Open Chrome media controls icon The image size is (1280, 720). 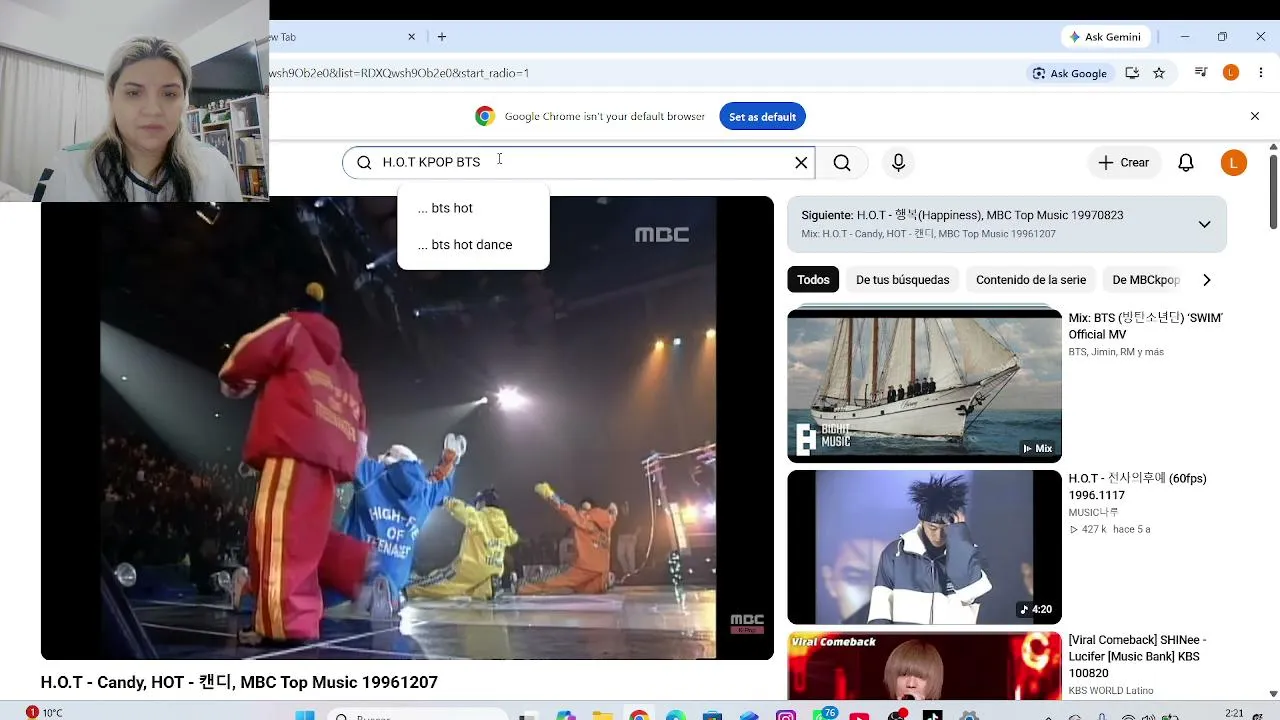[x=1201, y=73]
